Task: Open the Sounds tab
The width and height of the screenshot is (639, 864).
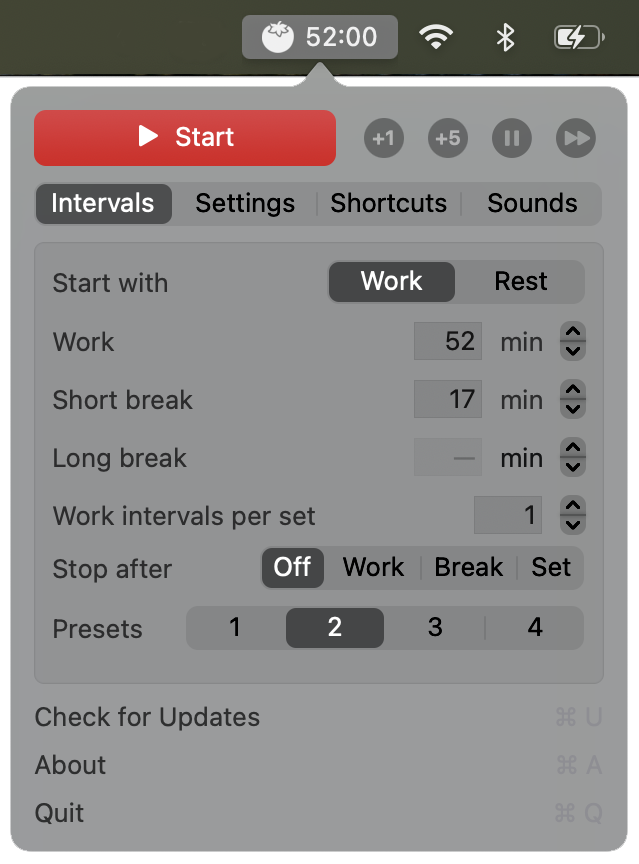Action: 532,203
